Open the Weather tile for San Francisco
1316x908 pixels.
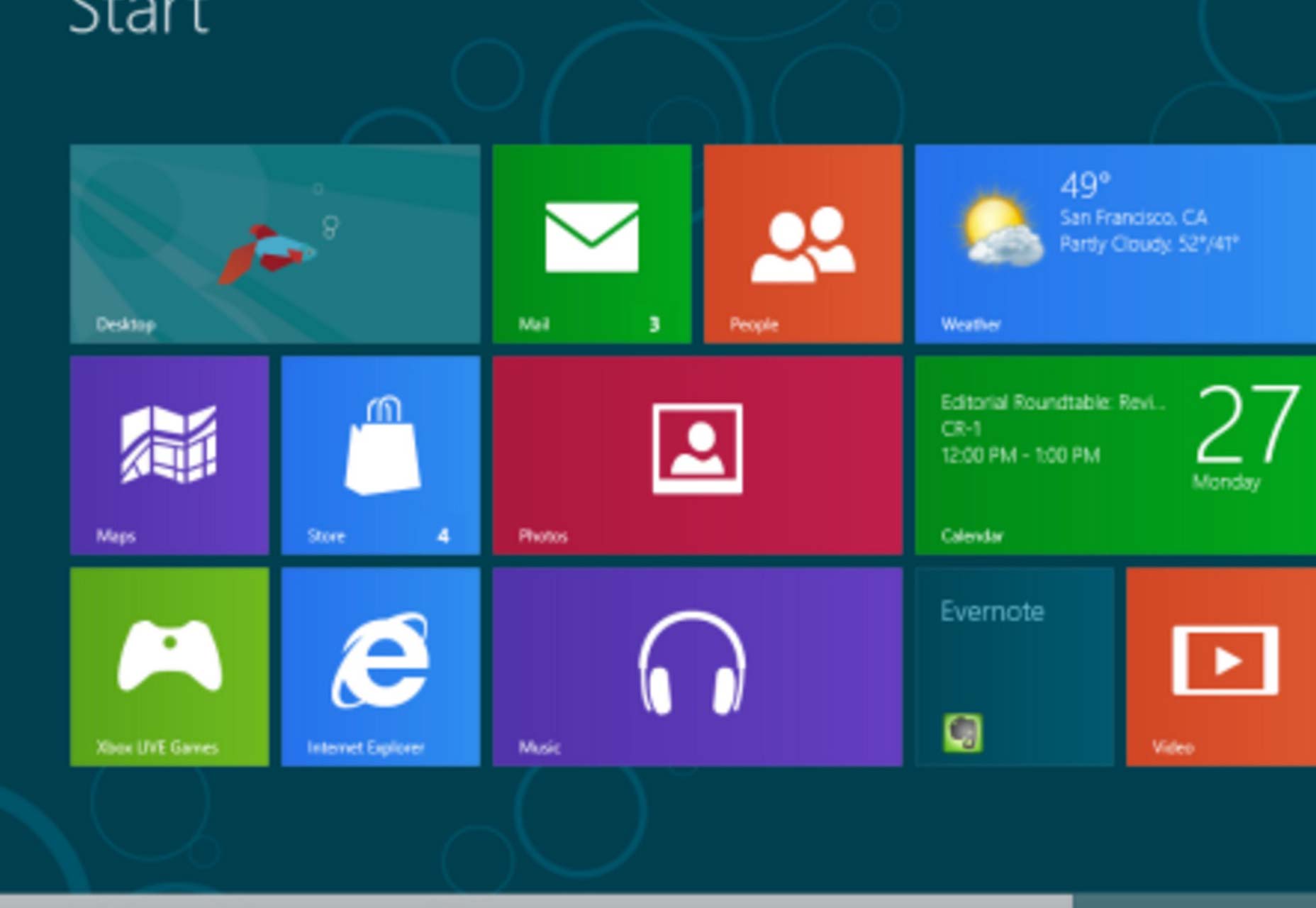(x=1115, y=243)
